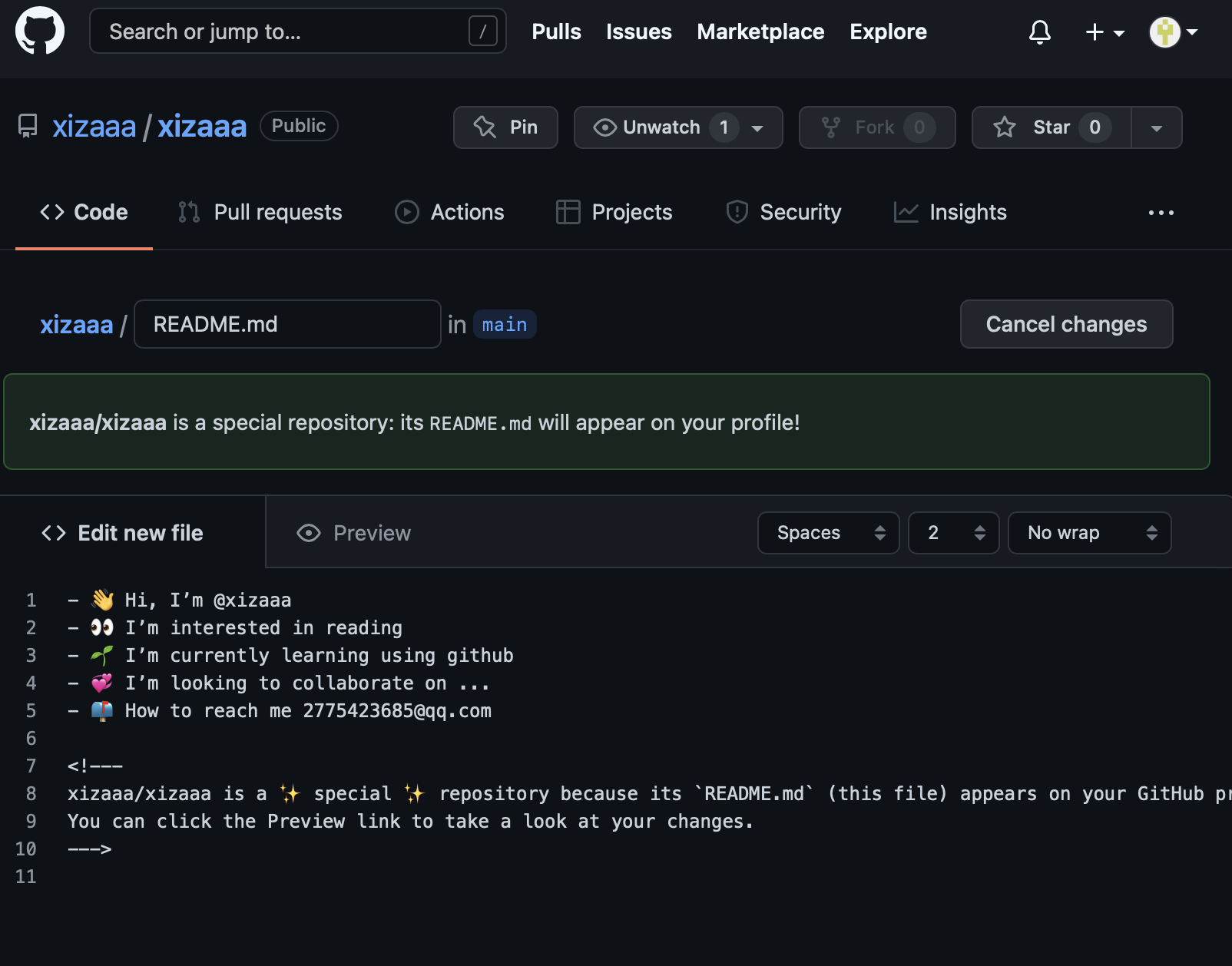This screenshot has width=1232, height=966.
Task: Open the Insights graph icon tab
Action: 906,212
